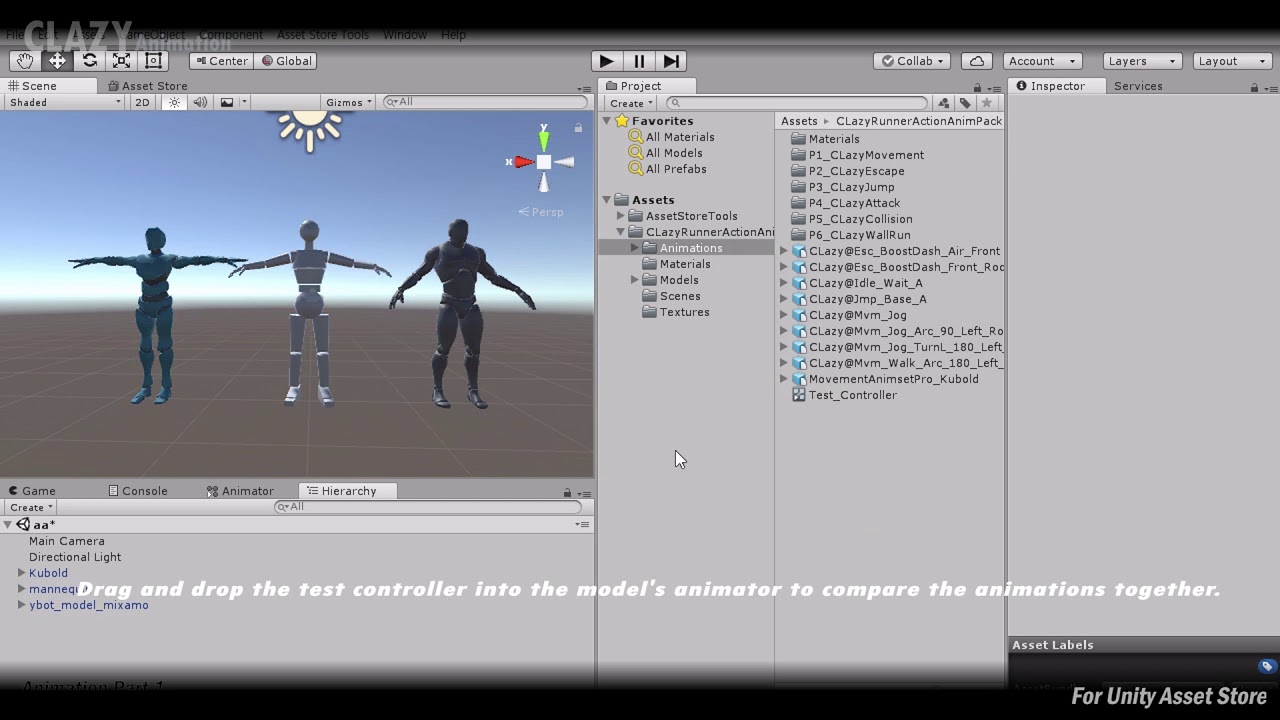Open Hierarchy panel Create dropdown
Screen dimensions: 1280x720
click(31, 507)
